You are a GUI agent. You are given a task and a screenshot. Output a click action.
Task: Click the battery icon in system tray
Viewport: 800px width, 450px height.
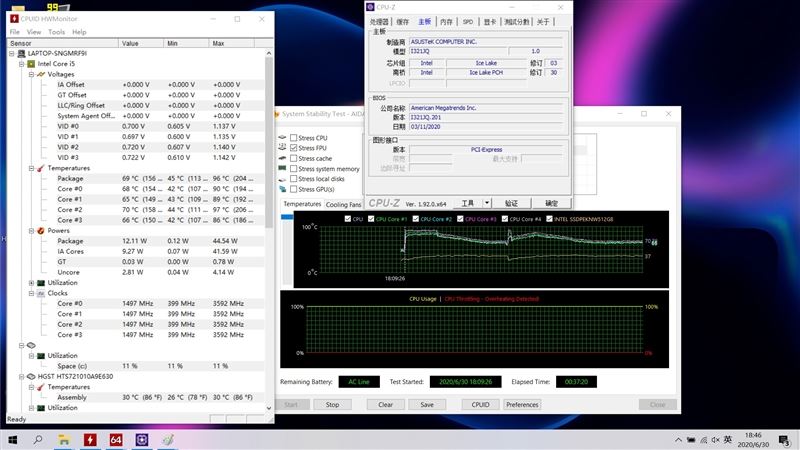click(x=691, y=440)
